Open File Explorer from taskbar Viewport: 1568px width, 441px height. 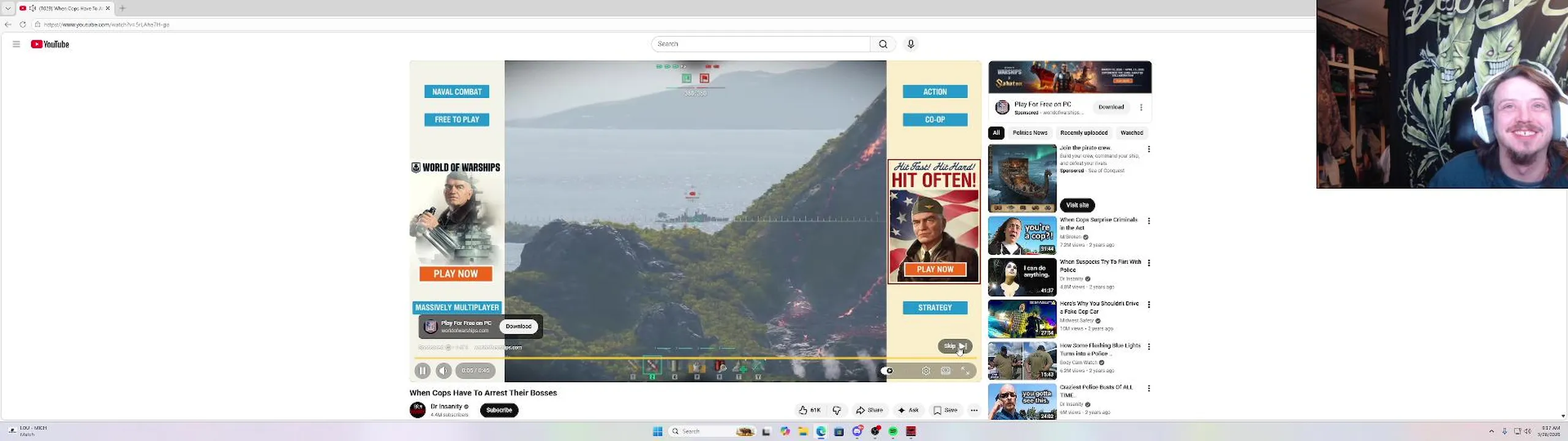803,432
